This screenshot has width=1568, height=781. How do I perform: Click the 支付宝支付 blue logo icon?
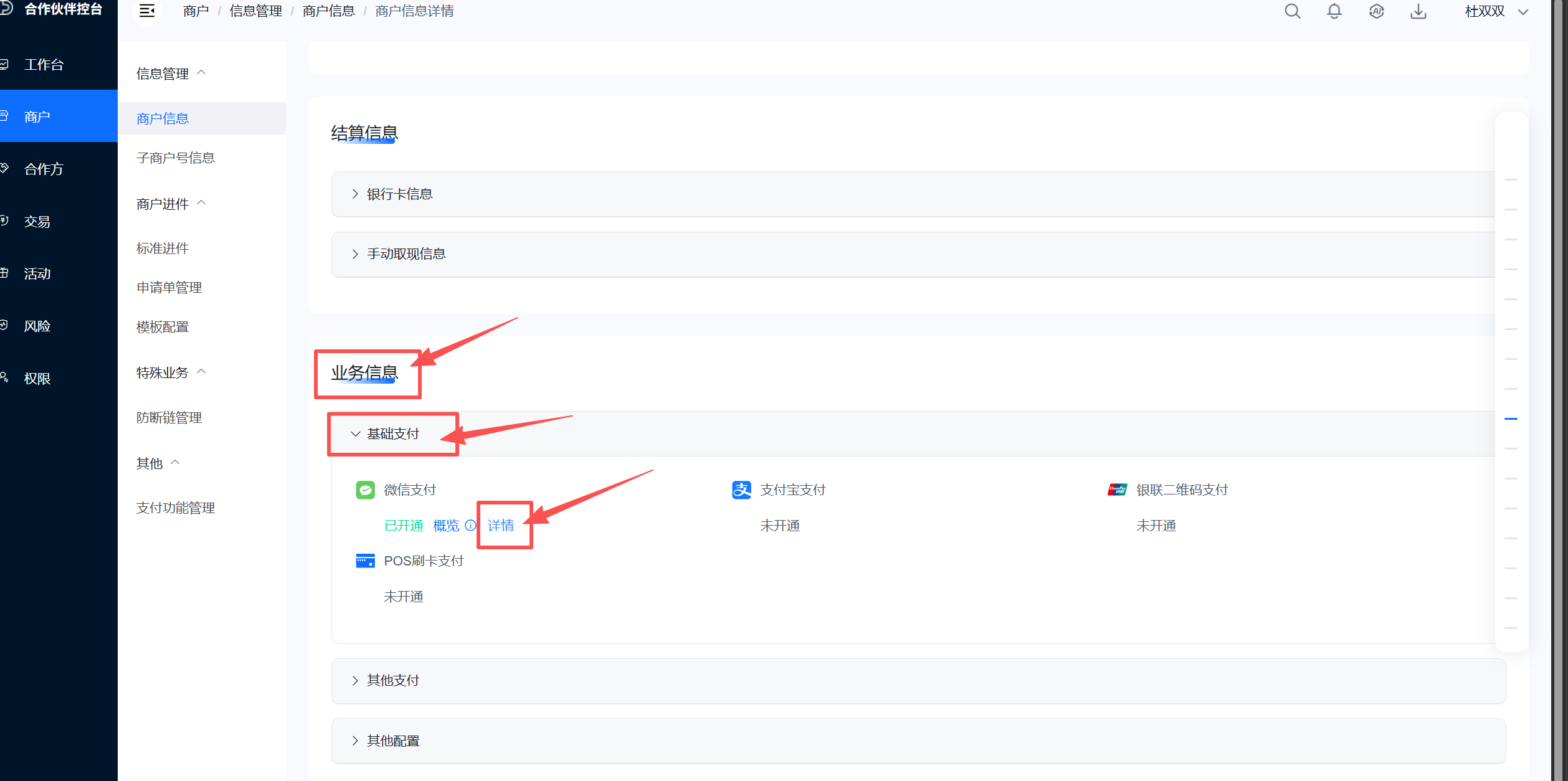click(741, 490)
